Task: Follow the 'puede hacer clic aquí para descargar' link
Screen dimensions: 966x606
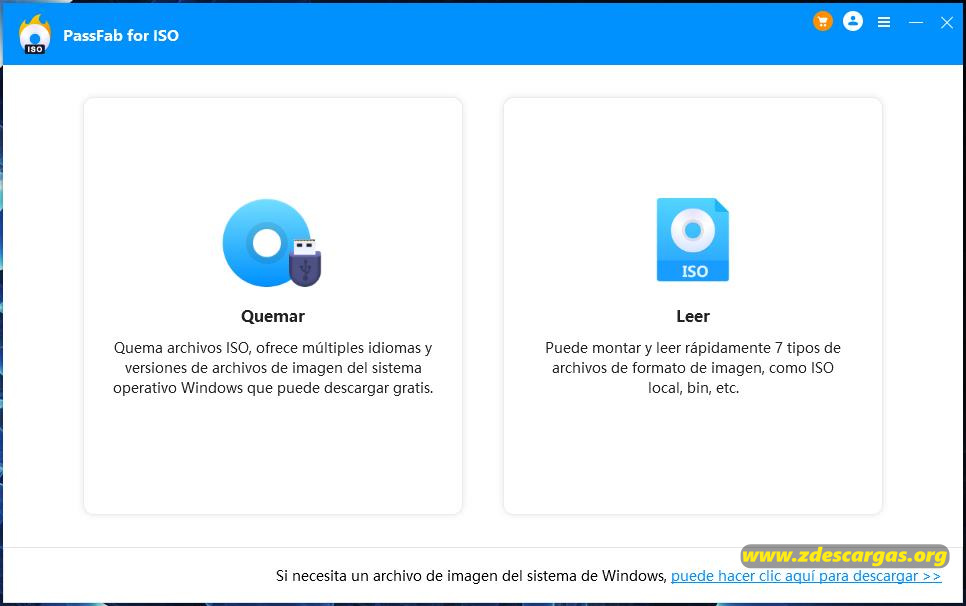Action: (806, 576)
